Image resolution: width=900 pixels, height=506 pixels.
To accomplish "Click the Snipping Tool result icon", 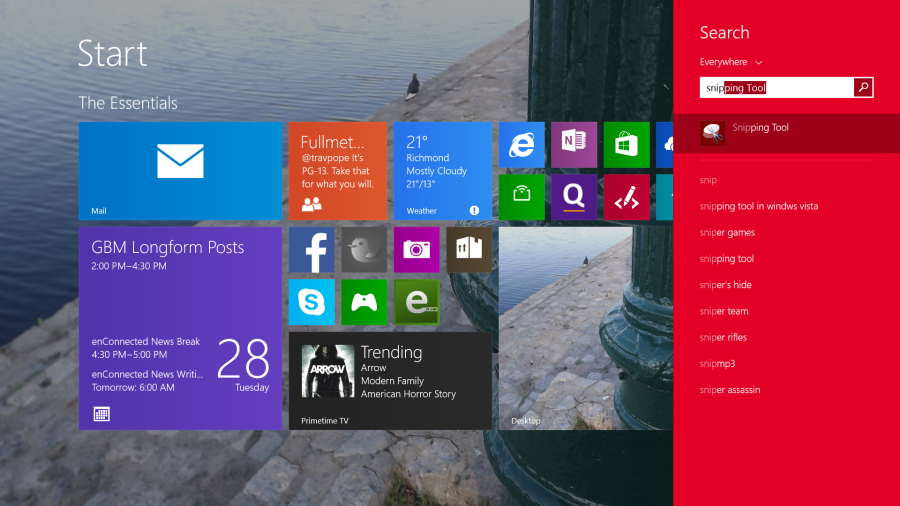I will click(x=712, y=133).
